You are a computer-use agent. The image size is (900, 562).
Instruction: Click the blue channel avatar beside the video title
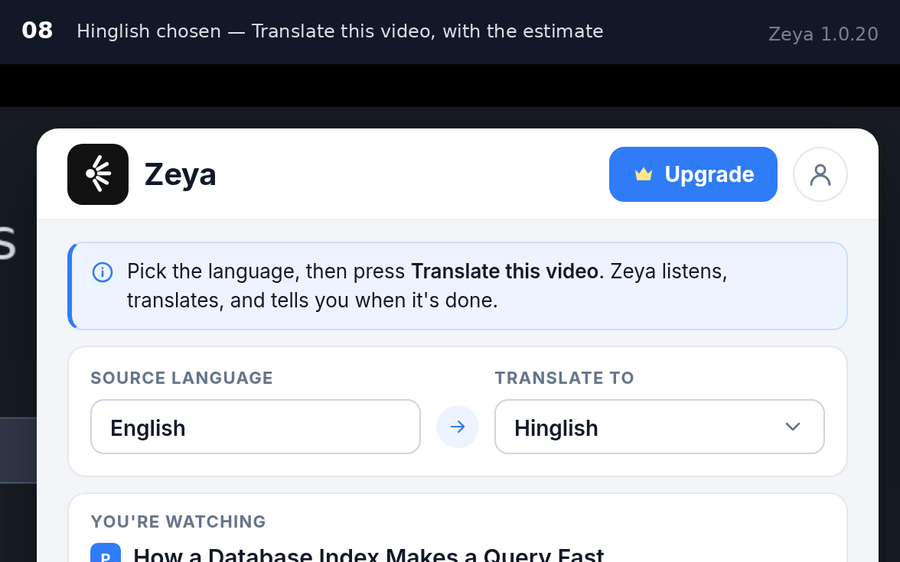tap(106, 553)
